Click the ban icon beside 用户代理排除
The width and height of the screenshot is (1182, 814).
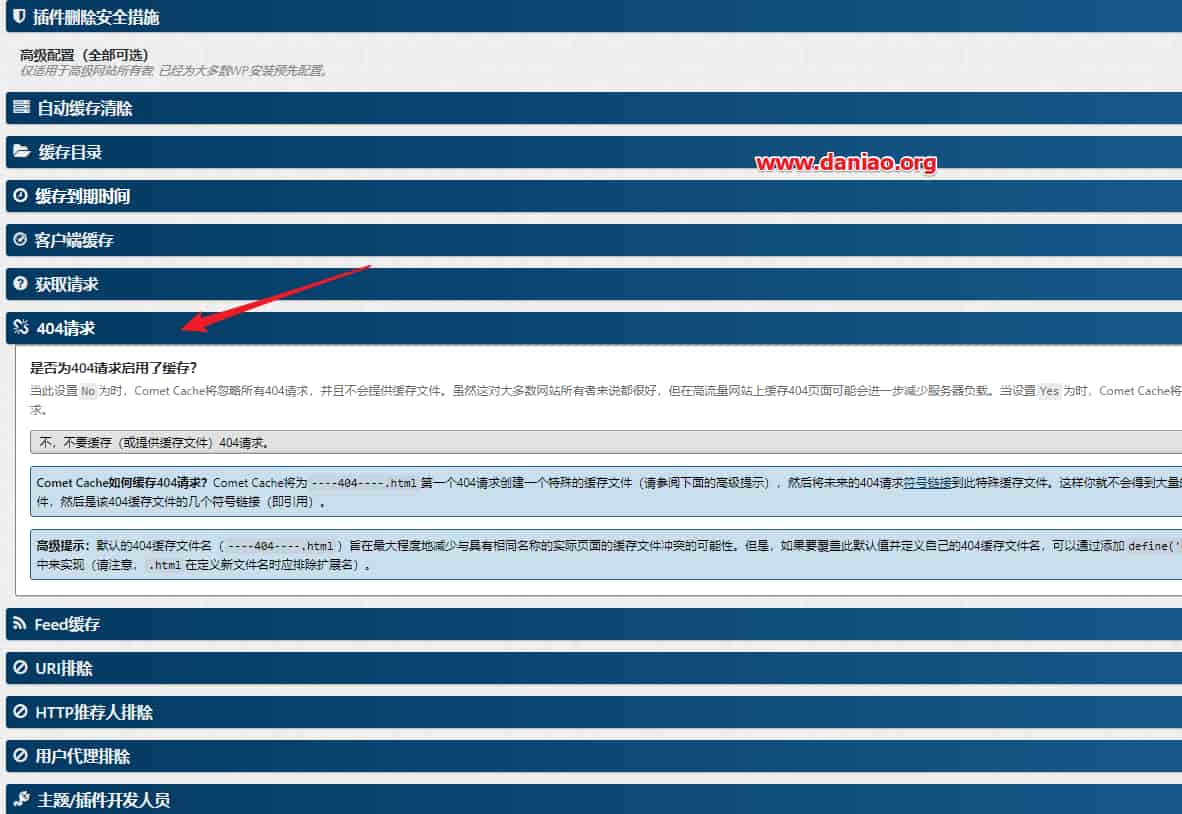point(20,755)
